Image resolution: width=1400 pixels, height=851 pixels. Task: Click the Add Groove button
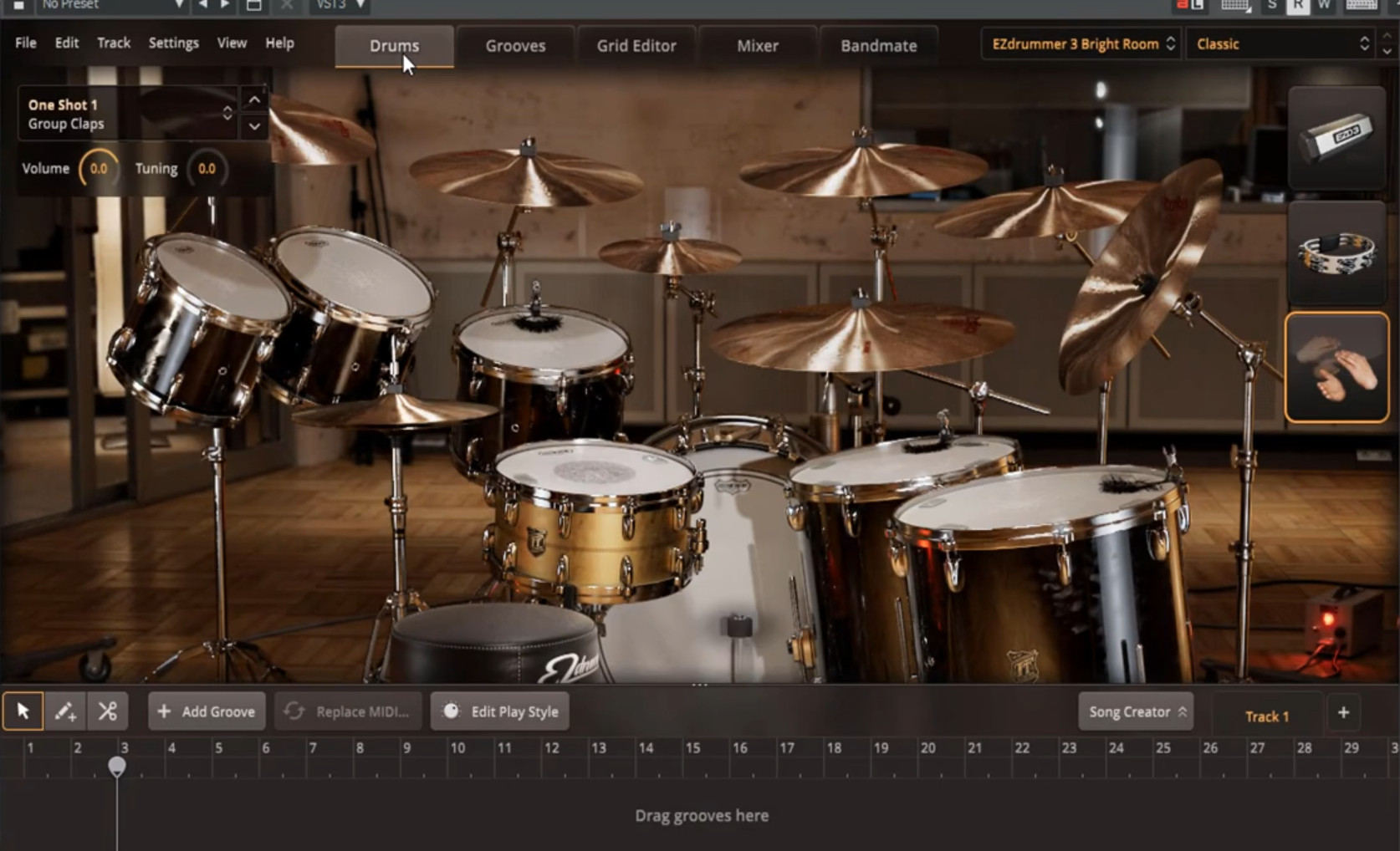pos(207,711)
